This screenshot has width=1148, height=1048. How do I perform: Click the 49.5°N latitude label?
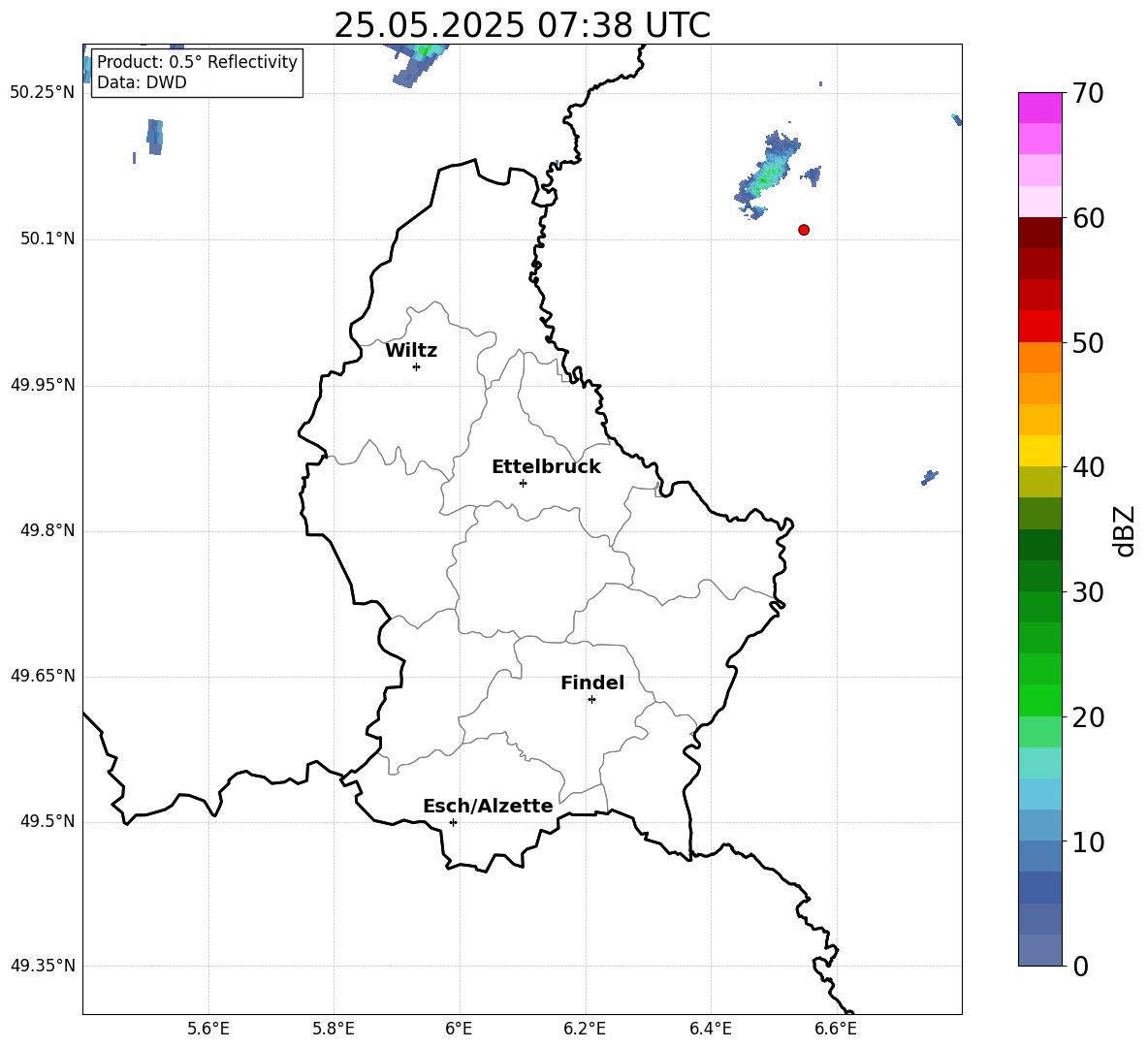(x=48, y=821)
